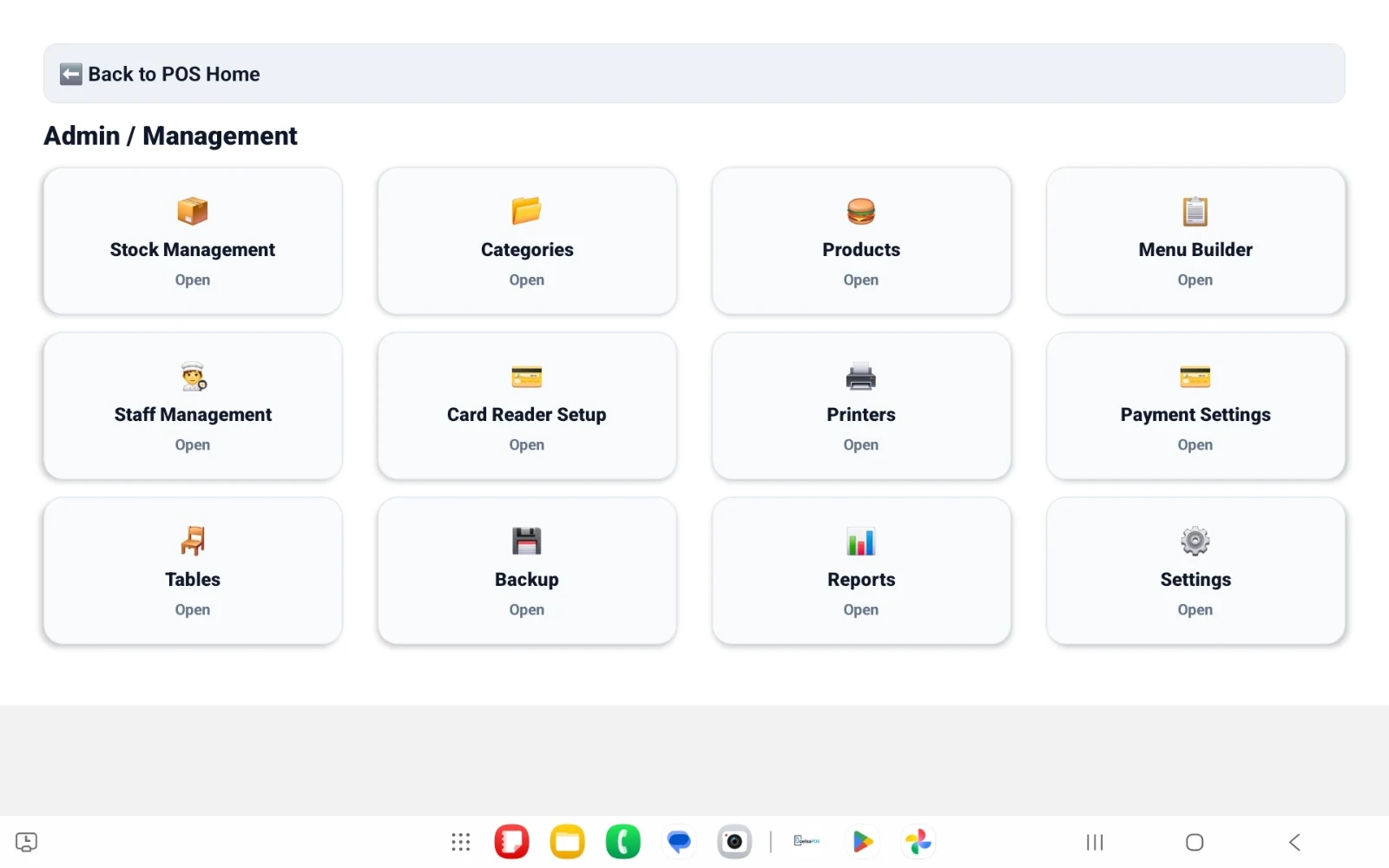Viewport: 1389px width, 868px height.
Task: Open the Backup floppy disk icon
Action: [x=526, y=541]
